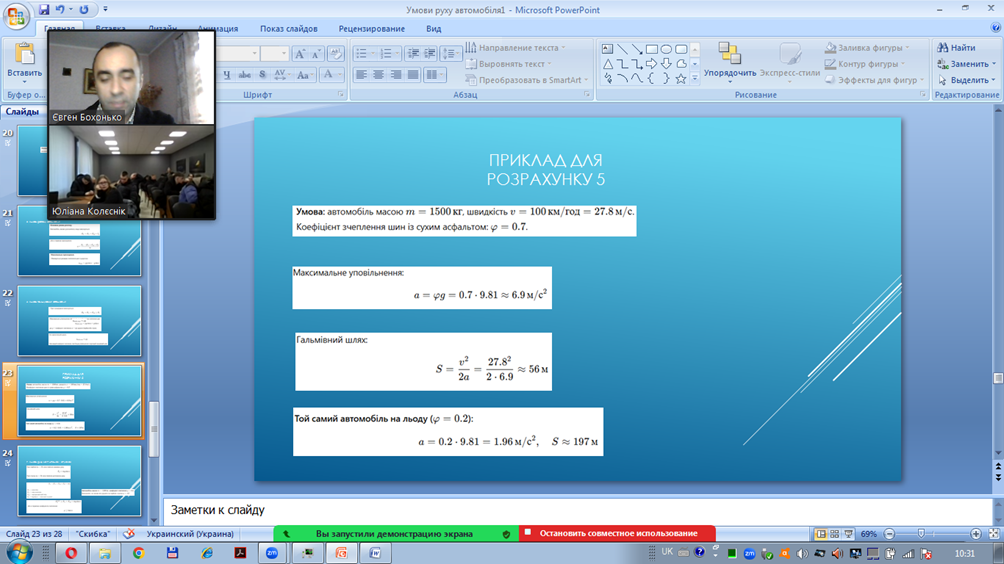Click the Office button logo
Screen dimensions: 1004x564
[16, 17]
